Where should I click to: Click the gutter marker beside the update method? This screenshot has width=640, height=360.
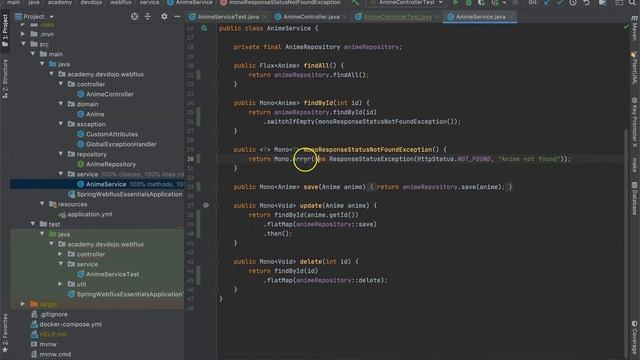pyautogui.click(x=206, y=205)
